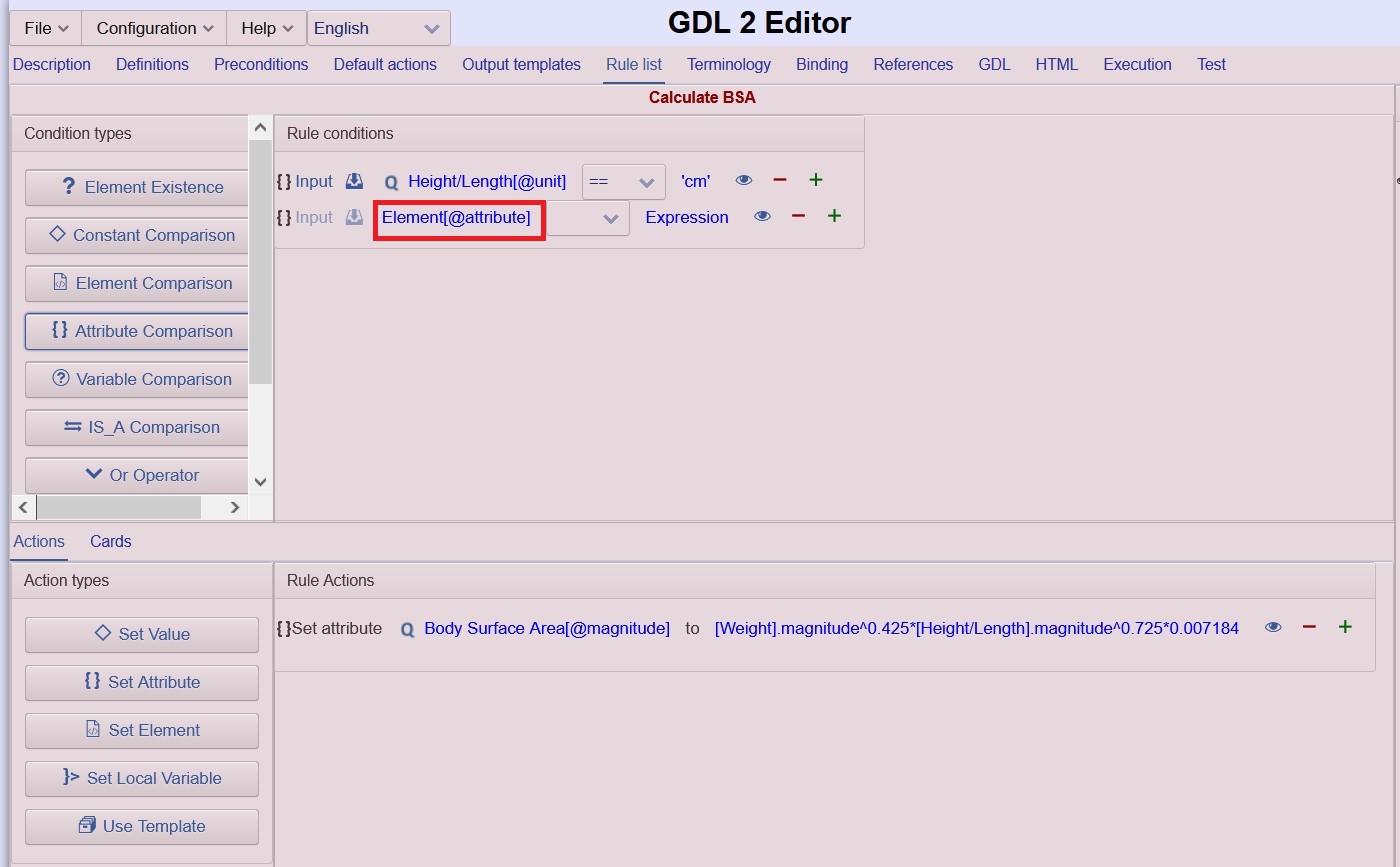Add condition after Element[@attribute] row

tap(834, 216)
